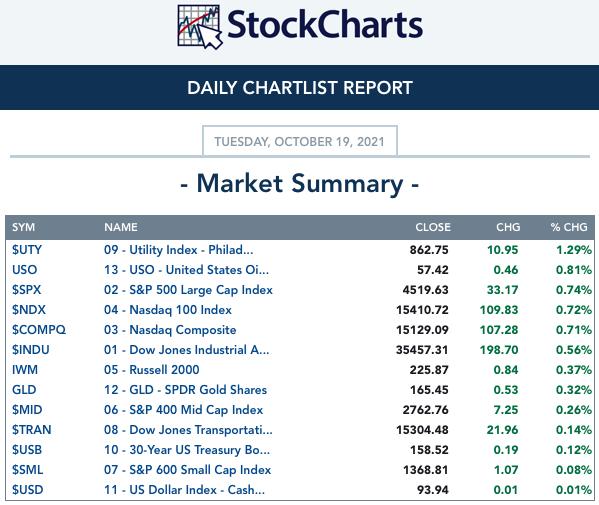Click the Tuesday, October 19, 2021 date box
Viewport: 599px width, 505px height.
[300, 141]
